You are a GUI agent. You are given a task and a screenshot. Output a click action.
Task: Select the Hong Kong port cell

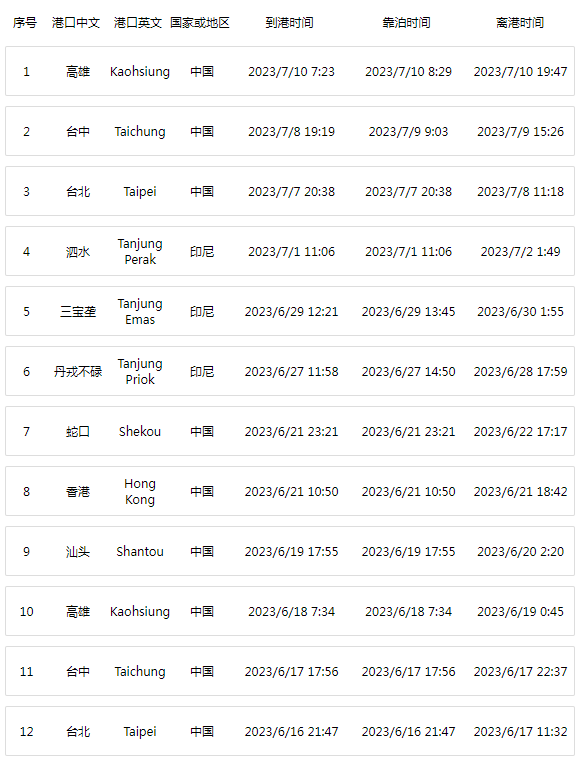140,492
